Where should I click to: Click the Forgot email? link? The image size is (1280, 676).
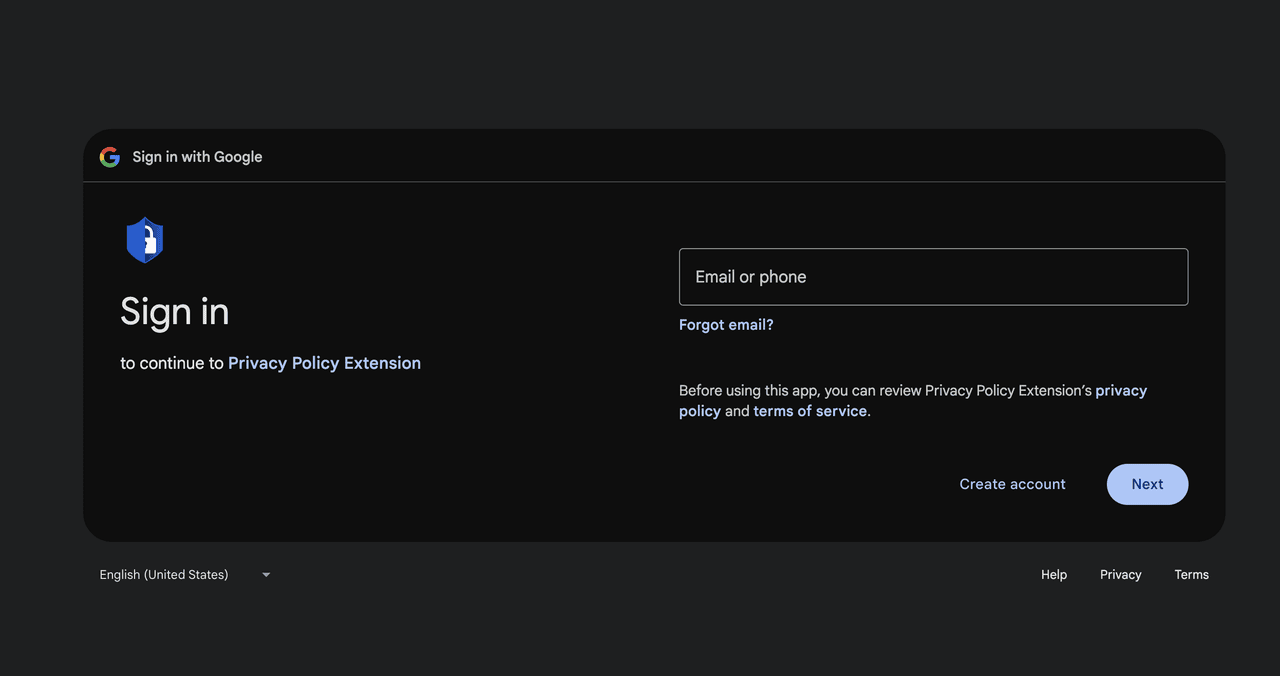point(726,325)
